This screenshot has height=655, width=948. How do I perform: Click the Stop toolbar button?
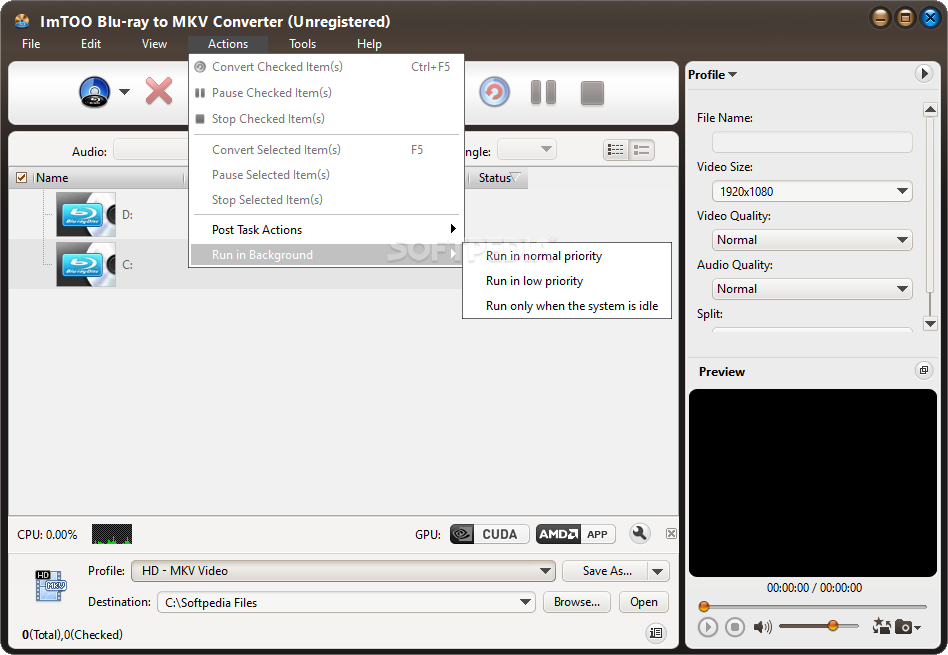[592, 93]
